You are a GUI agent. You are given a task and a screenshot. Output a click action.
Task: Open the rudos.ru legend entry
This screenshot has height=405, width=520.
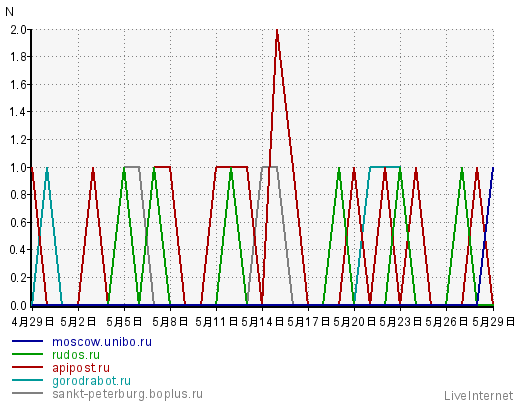(76, 355)
